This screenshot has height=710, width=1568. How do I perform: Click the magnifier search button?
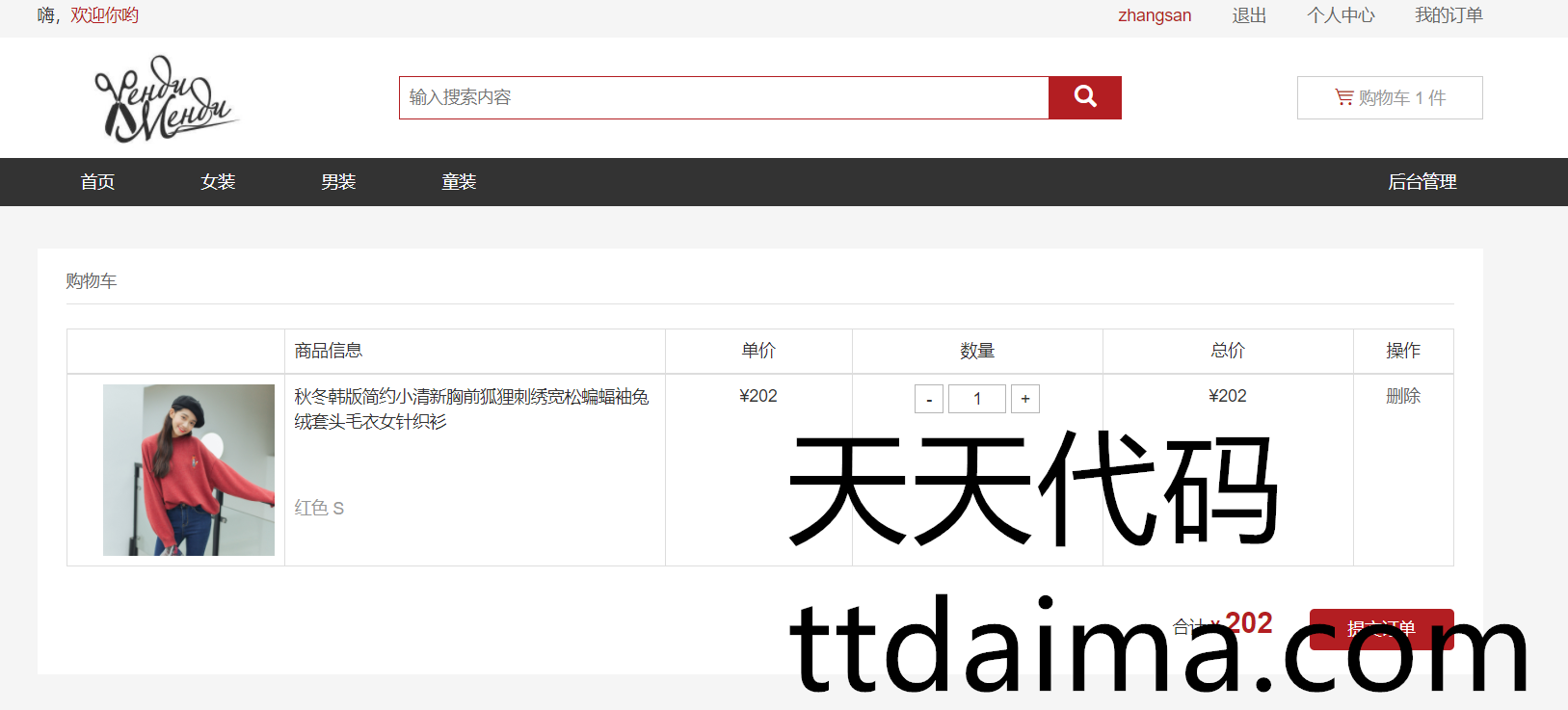[x=1084, y=97]
